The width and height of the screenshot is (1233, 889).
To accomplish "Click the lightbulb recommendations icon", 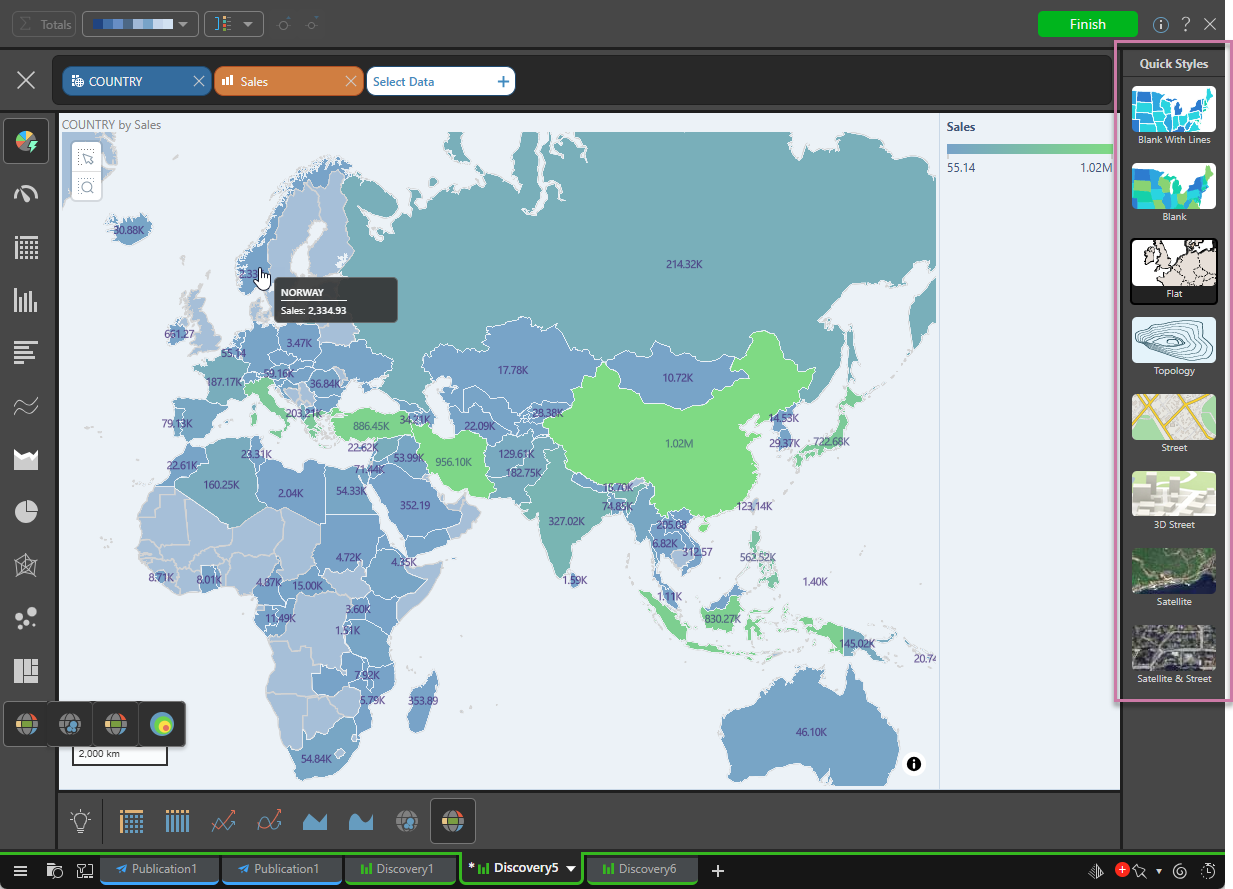I will pos(80,821).
